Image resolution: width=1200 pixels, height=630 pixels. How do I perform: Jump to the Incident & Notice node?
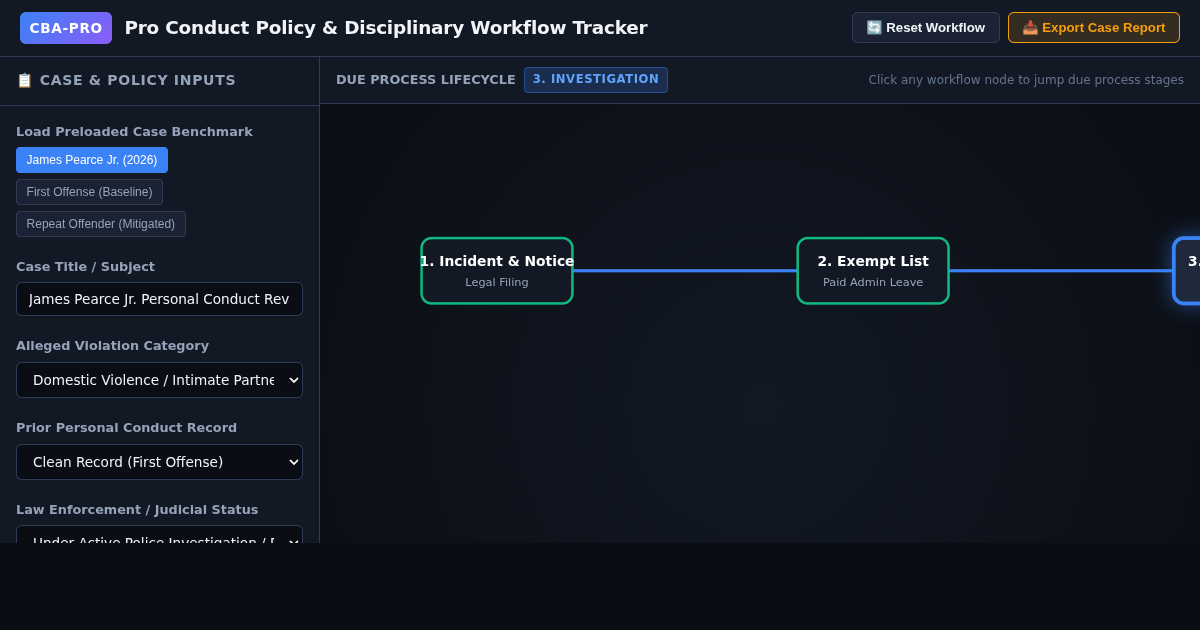tap(497, 271)
